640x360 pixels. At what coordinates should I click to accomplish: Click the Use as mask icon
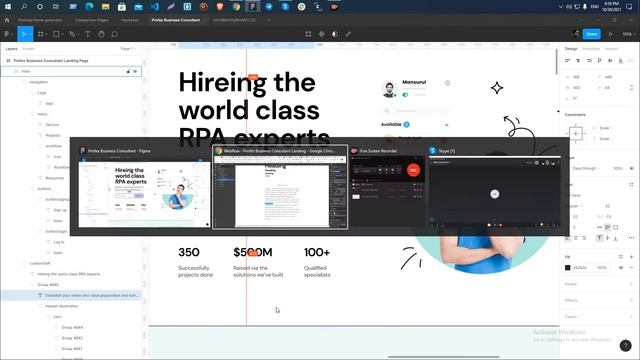(x=335, y=34)
